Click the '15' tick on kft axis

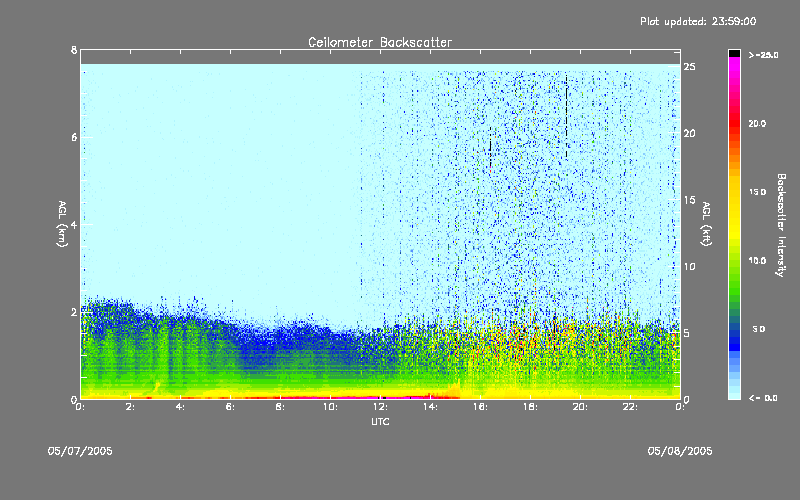[690, 200]
